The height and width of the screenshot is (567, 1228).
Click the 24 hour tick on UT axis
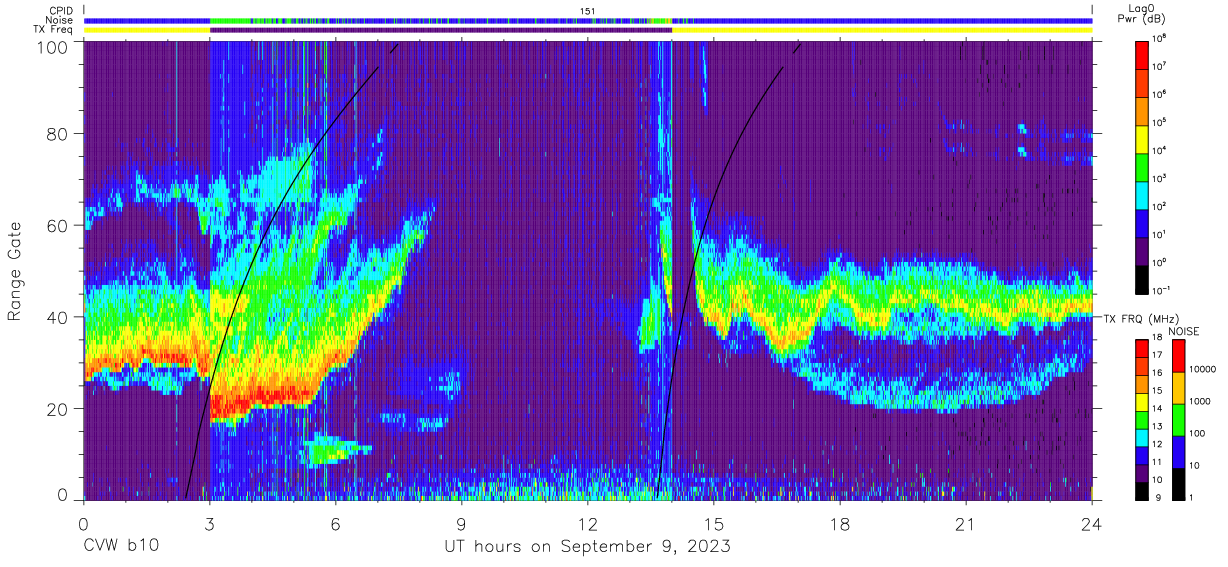[x=1092, y=523]
